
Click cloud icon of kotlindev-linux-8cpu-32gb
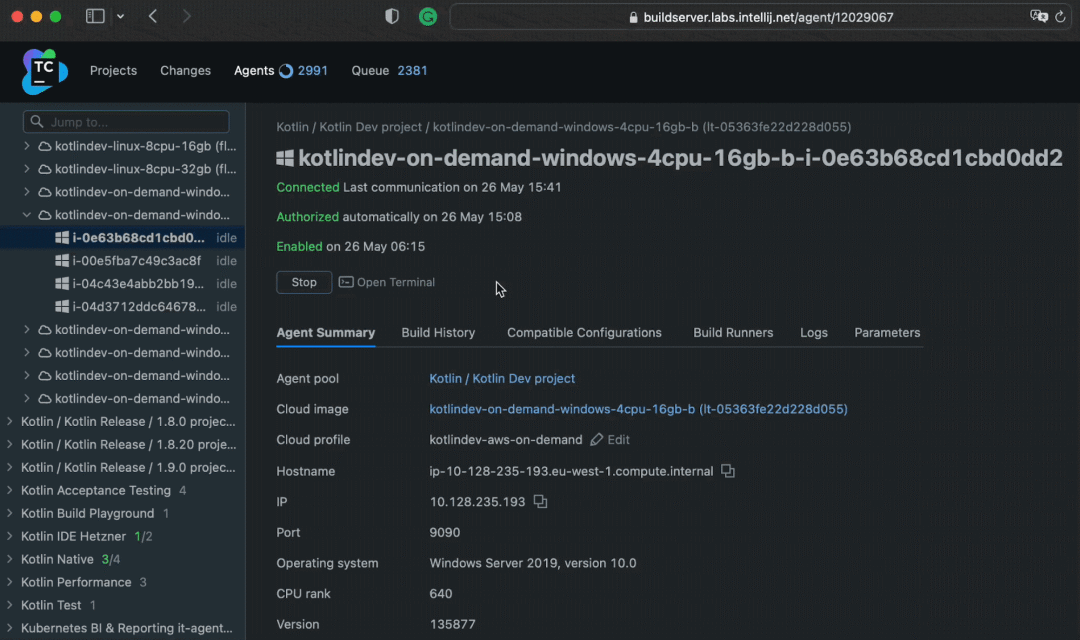[x=45, y=169]
